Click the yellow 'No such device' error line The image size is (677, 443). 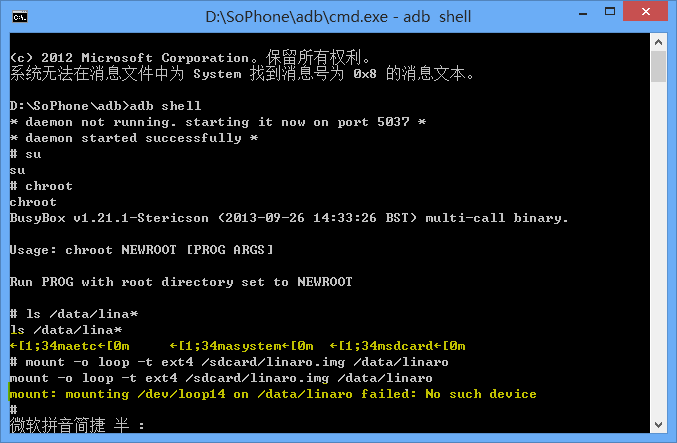pyautogui.click(x=273, y=394)
